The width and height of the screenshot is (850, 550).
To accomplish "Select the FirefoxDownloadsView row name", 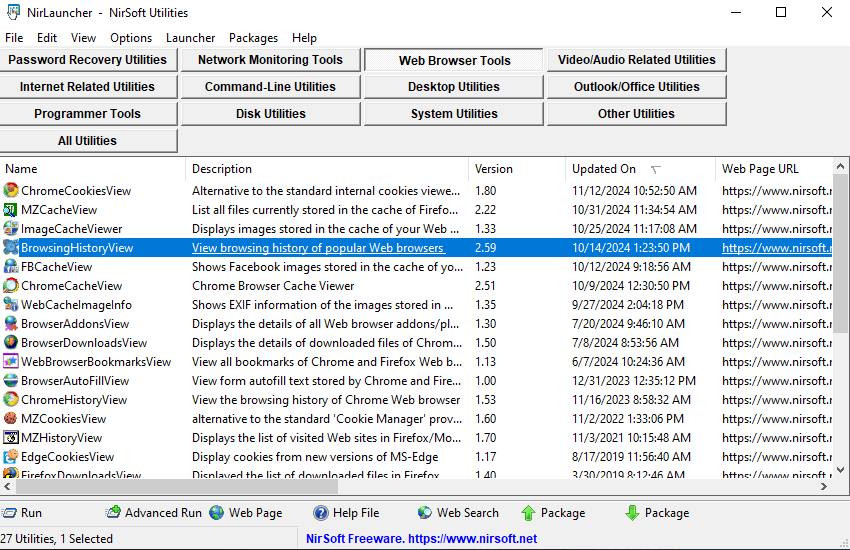I will tap(81, 474).
